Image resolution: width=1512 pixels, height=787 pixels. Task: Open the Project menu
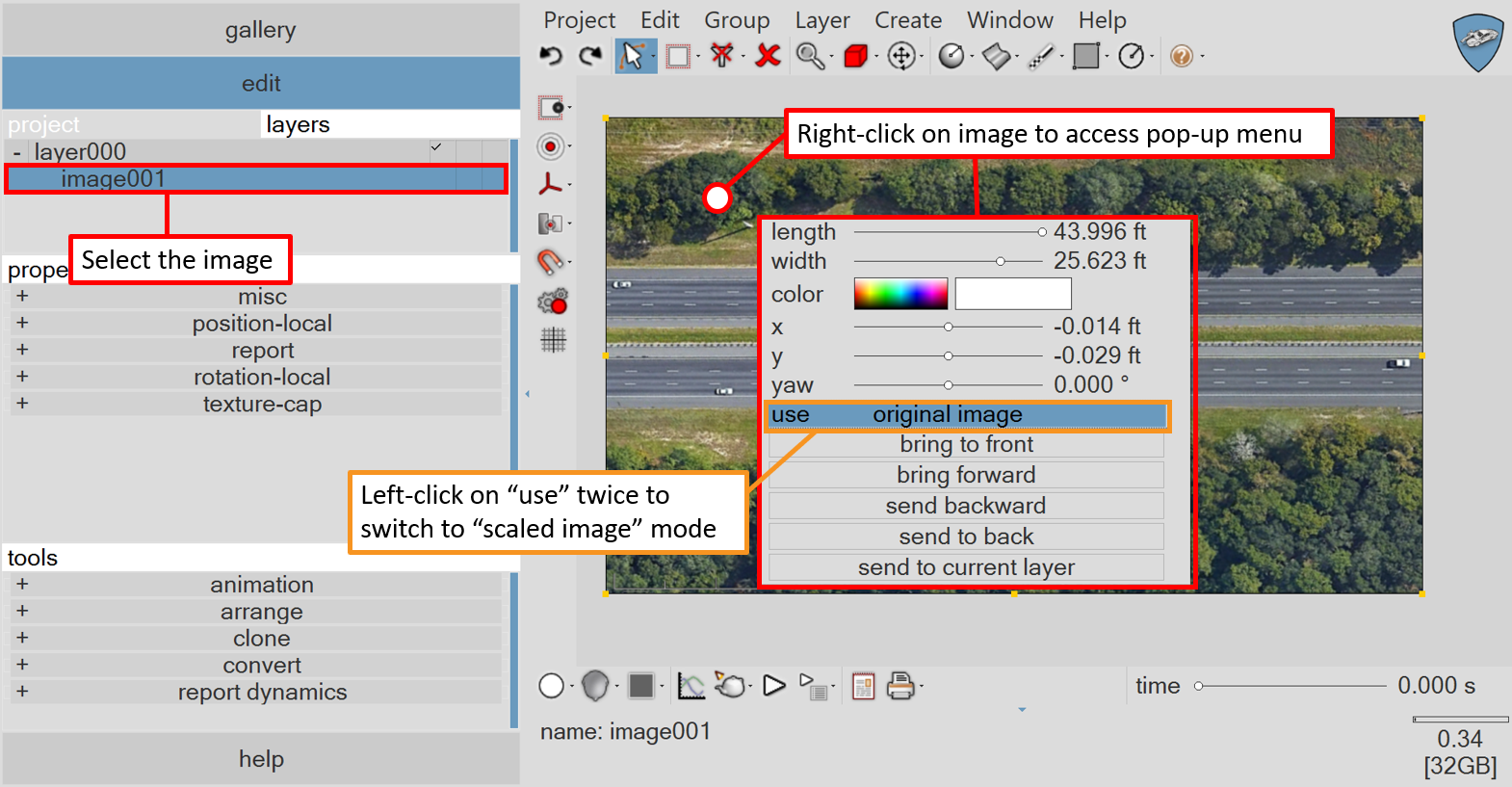[579, 20]
